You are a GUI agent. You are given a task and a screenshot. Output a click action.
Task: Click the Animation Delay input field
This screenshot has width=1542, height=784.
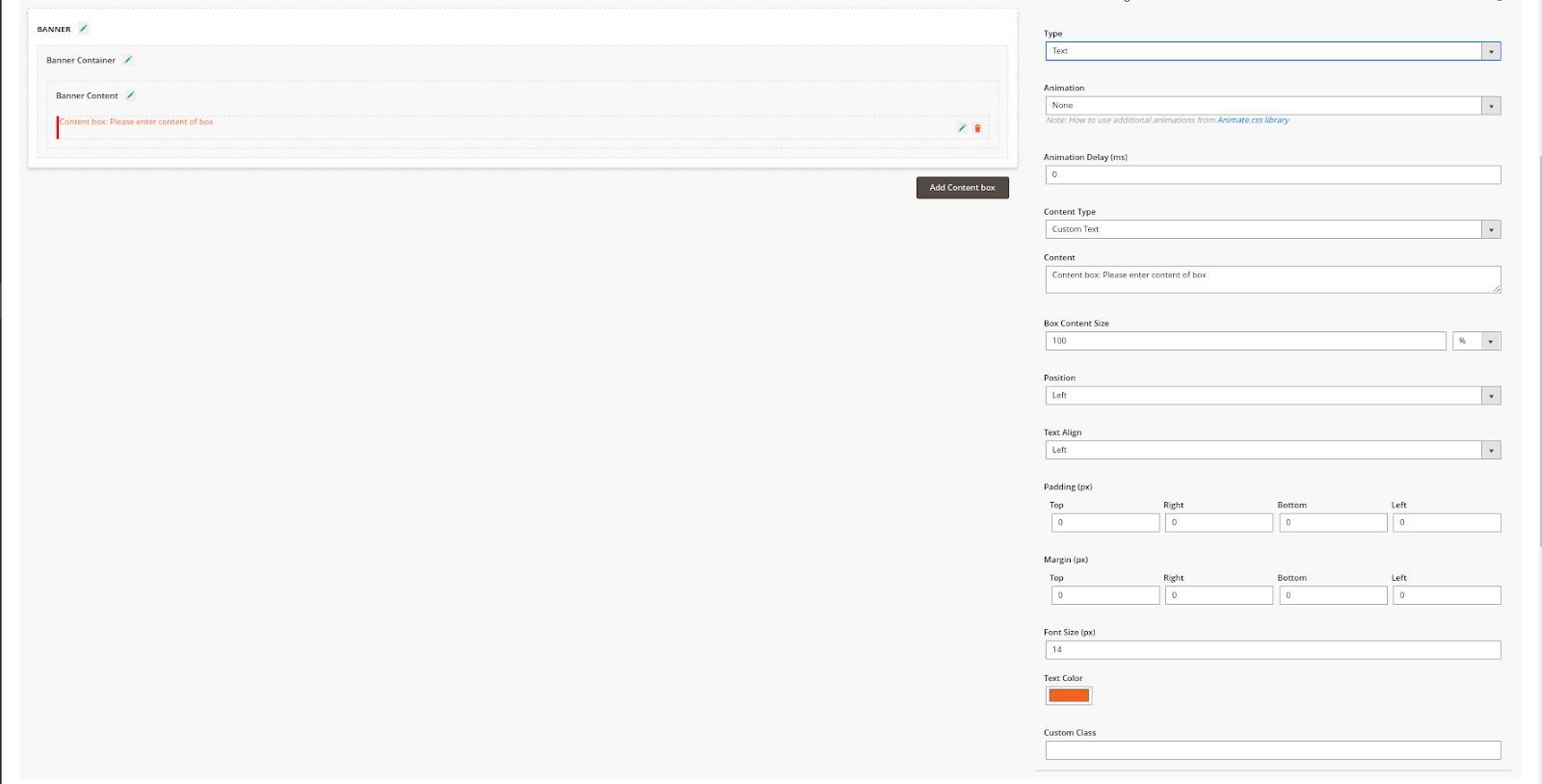click(x=1272, y=174)
